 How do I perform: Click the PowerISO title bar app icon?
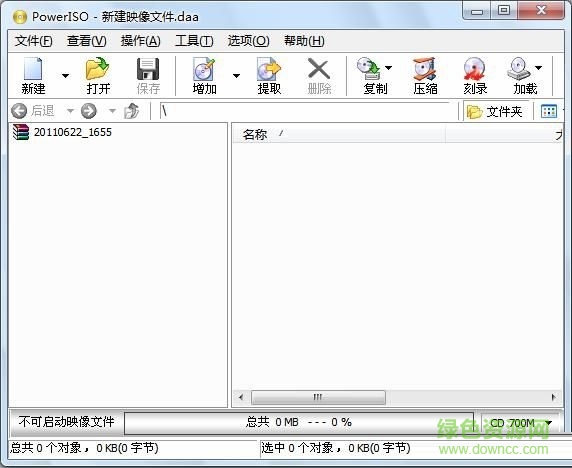[x=19, y=17]
